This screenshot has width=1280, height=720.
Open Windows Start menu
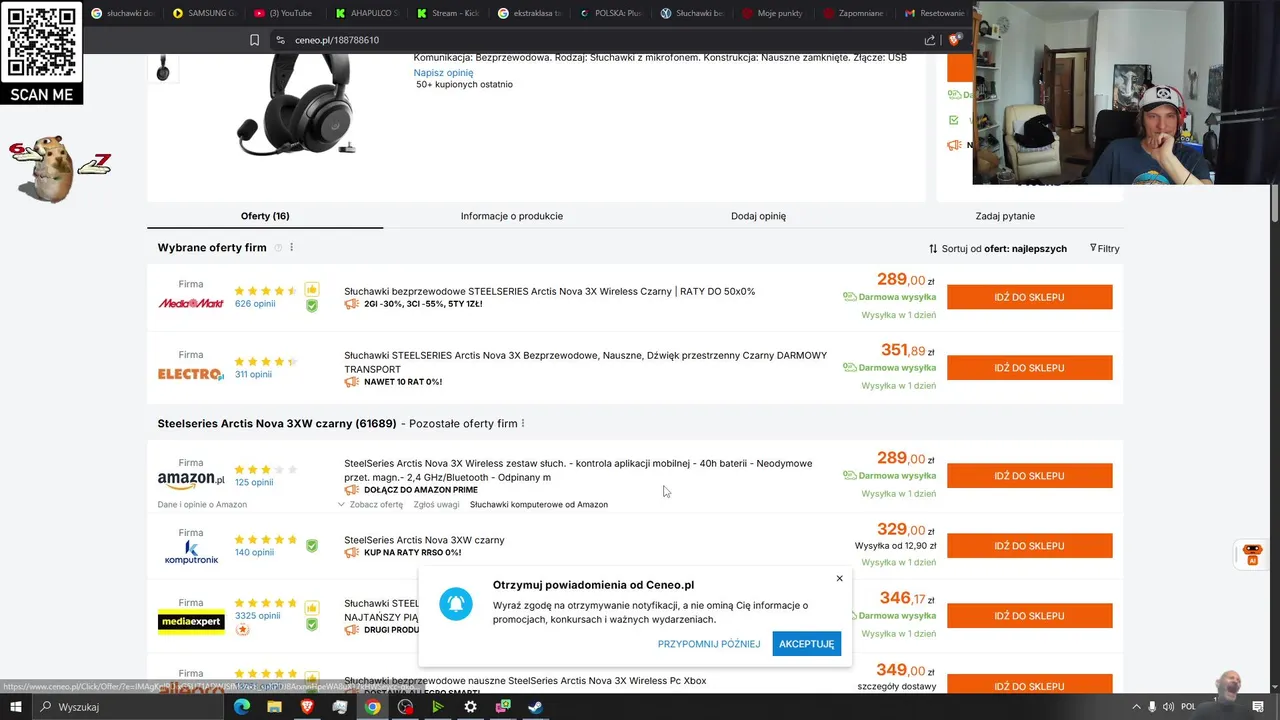point(16,707)
